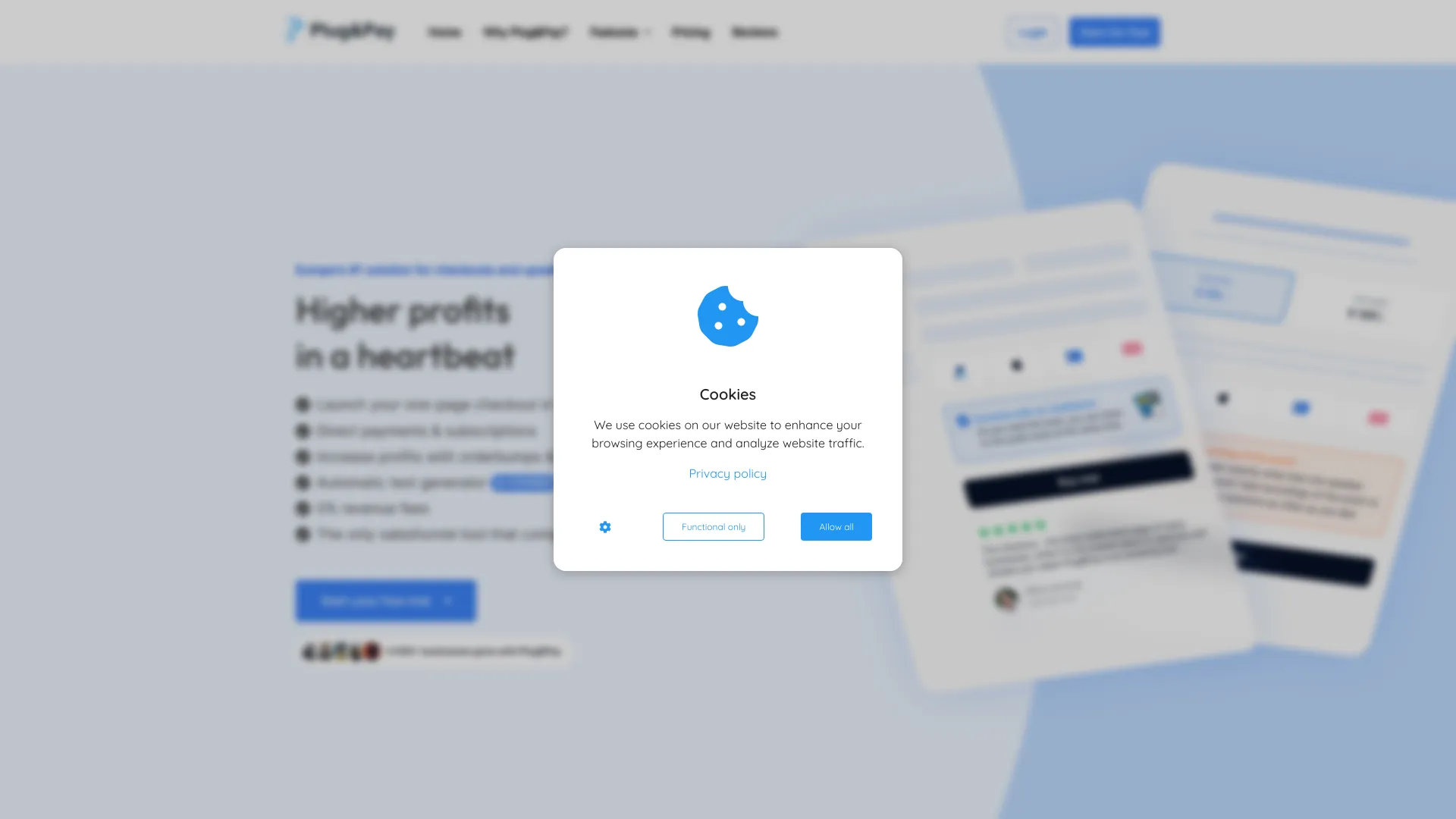Expand the Reviews navigation item
This screenshot has width=1456, height=819.
pyautogui.click(x=754, y=32)
